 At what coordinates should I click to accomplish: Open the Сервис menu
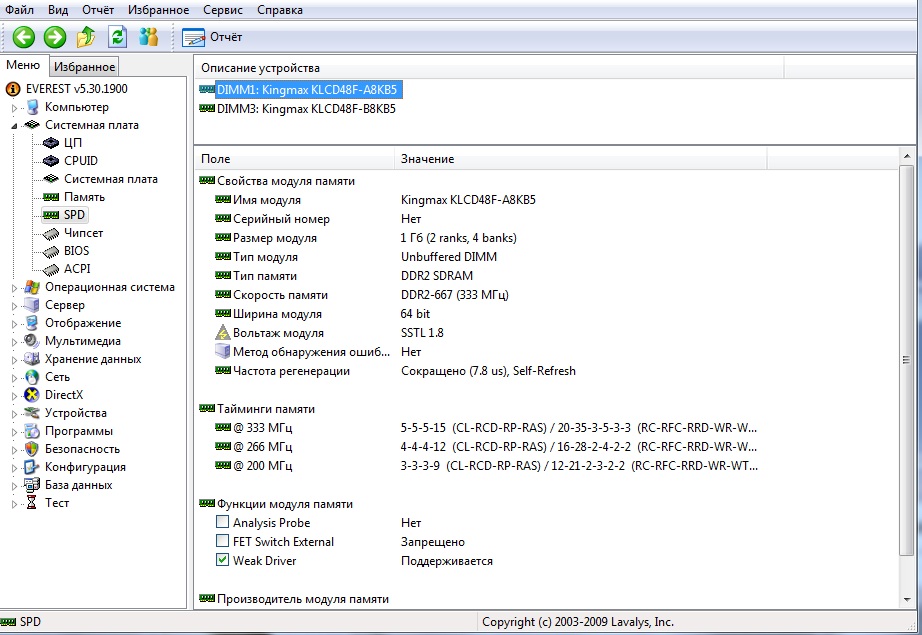tap(223, 10)
